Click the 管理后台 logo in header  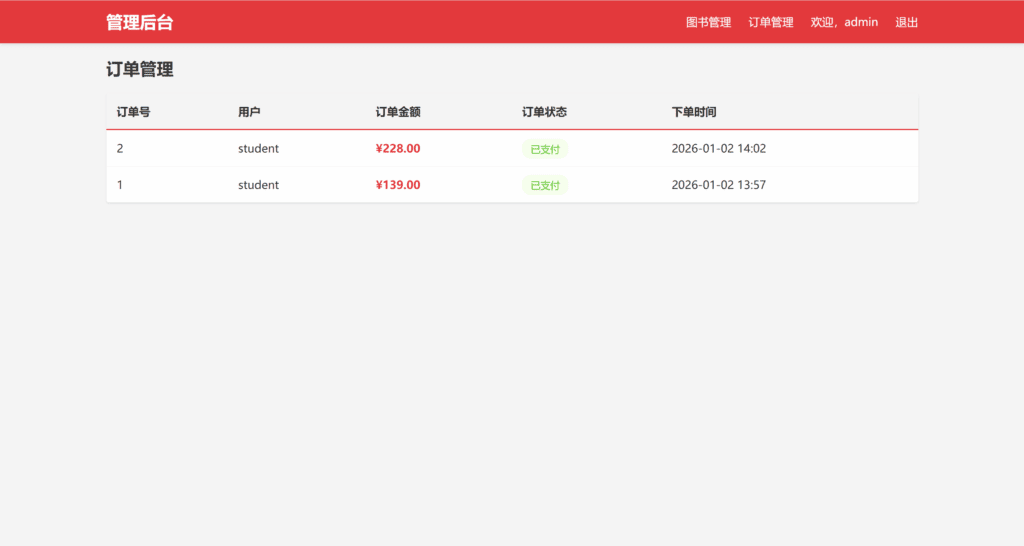click(139, 22)
